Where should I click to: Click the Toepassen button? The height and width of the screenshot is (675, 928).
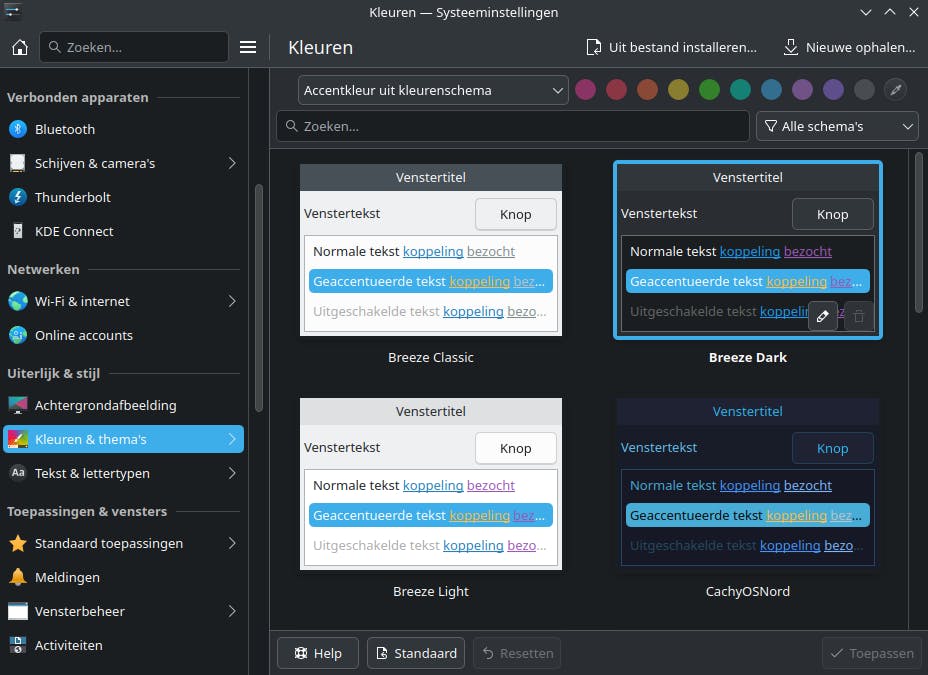pos(872,653)
